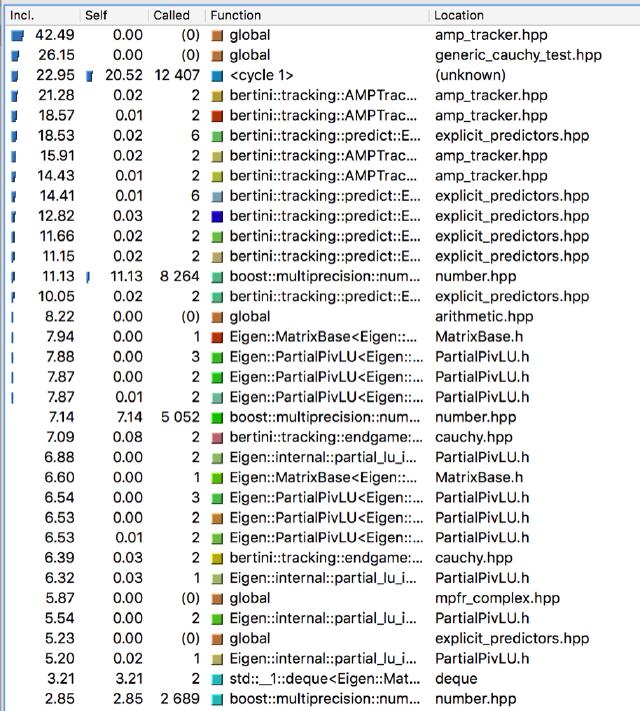Select the boost::multiprecision row called 2 689 times
Image resolution: width=640 pixels, height=711 pixels.
click(322, 698)
